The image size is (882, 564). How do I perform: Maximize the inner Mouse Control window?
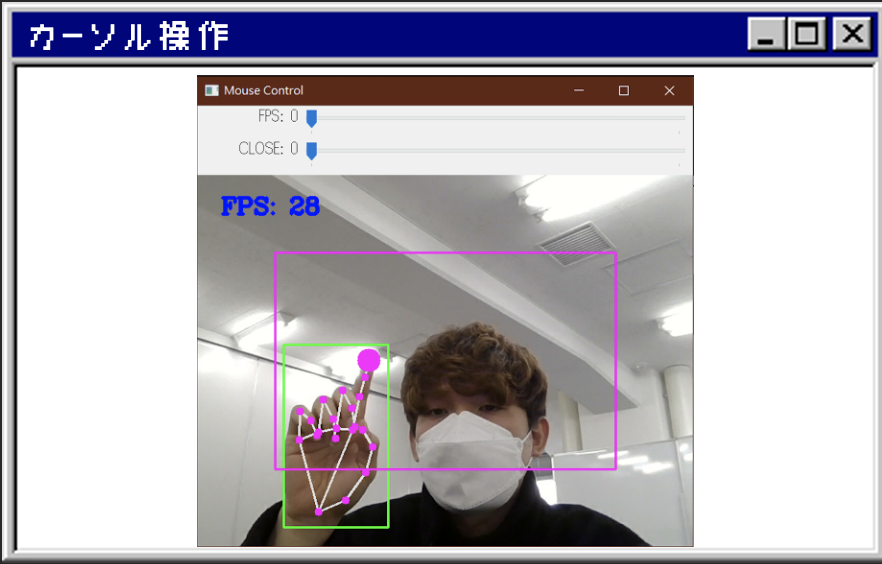624,91
